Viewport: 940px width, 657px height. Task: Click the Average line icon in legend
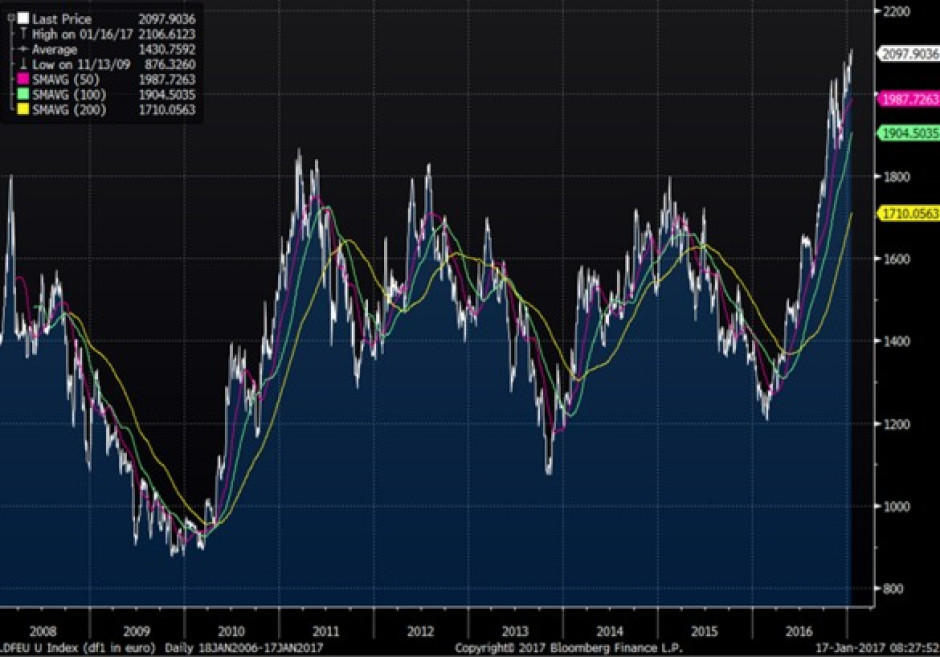(22, 49)
